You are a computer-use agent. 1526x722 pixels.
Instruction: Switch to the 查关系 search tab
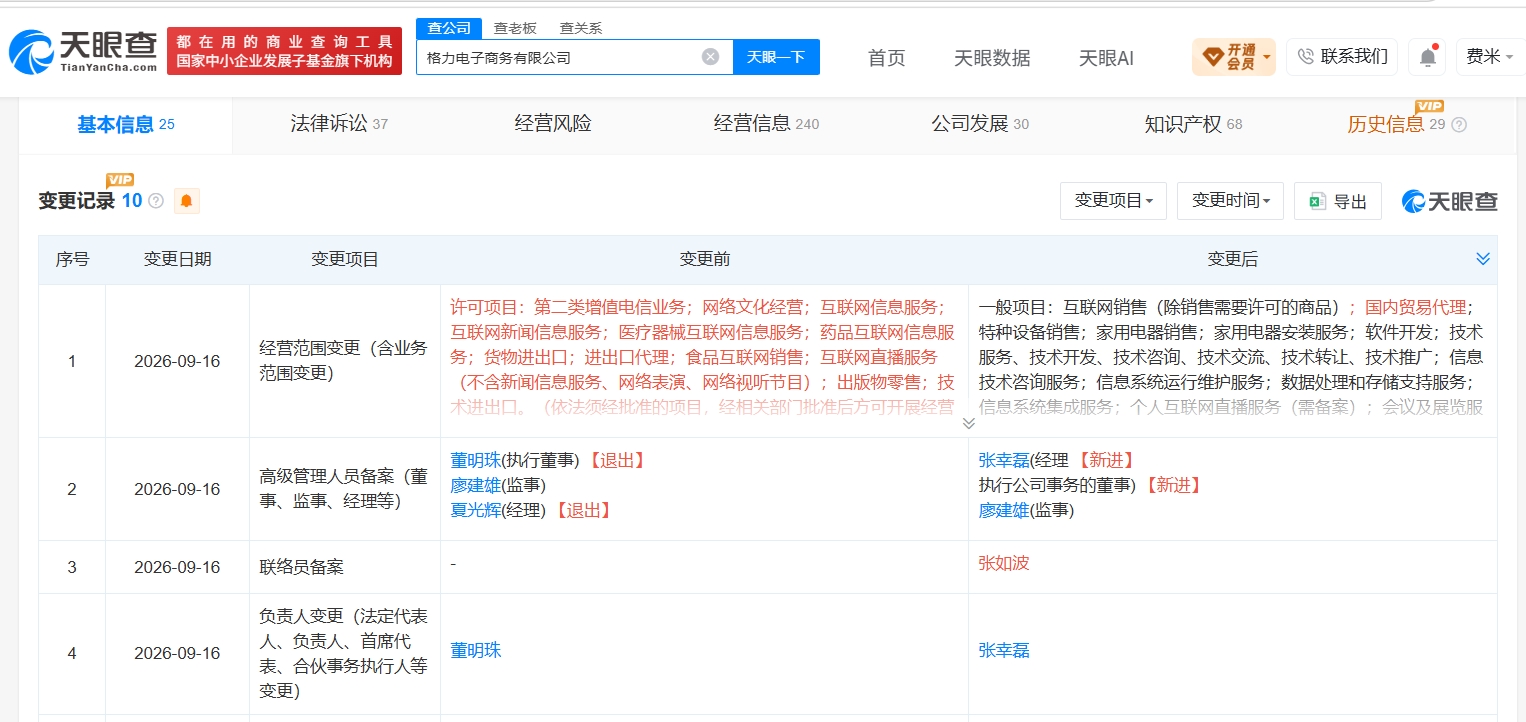[x=580, y=28]
